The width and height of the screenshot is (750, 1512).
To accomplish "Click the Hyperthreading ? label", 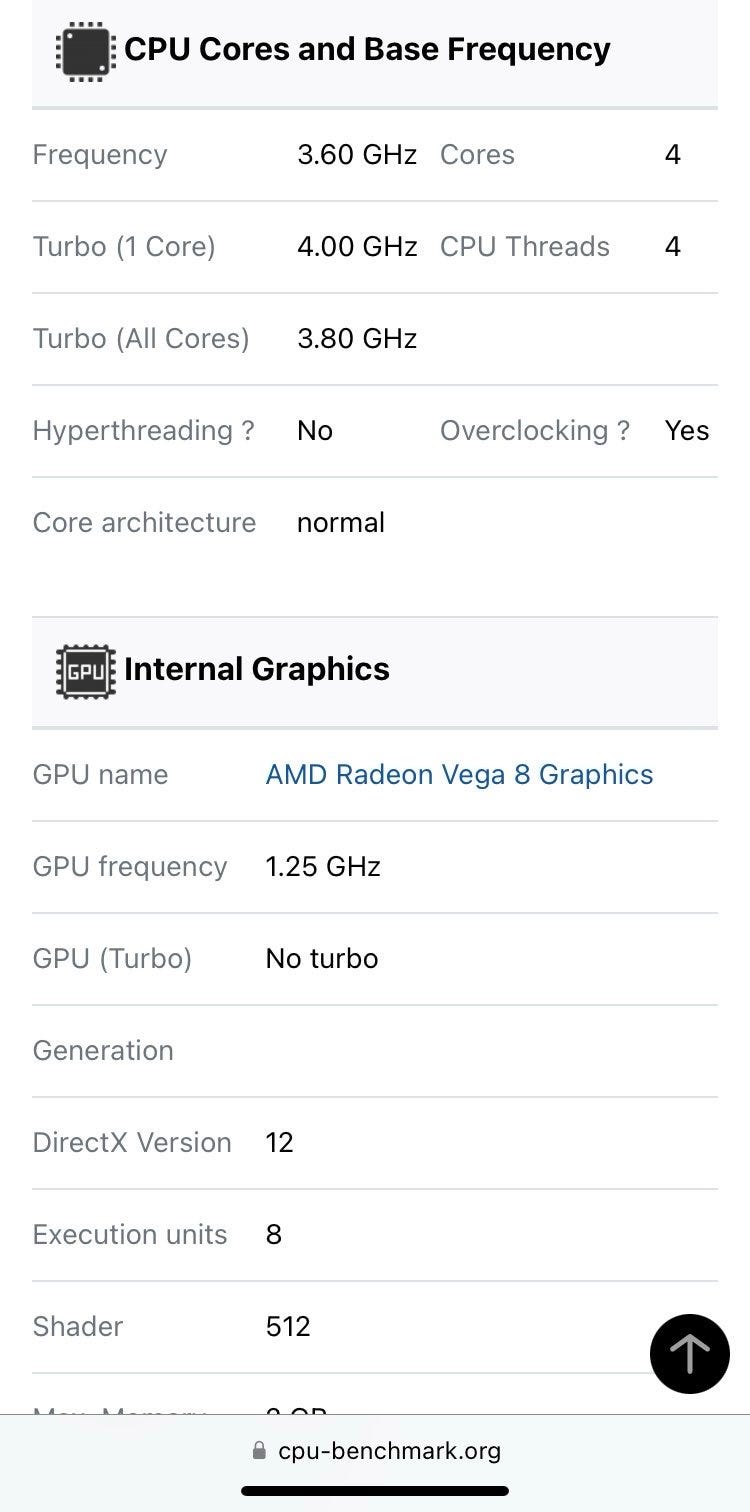I will pos(143,431).
